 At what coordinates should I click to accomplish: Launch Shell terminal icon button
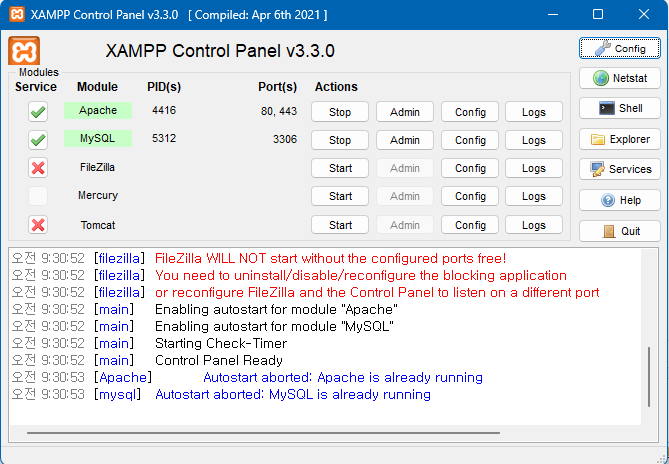(619, 108)
